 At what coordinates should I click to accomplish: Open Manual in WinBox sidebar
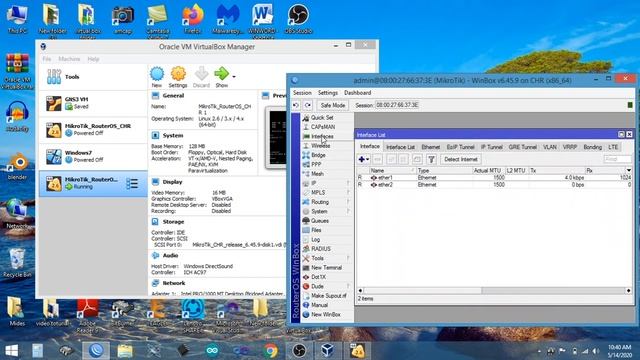tap(319, 305)
